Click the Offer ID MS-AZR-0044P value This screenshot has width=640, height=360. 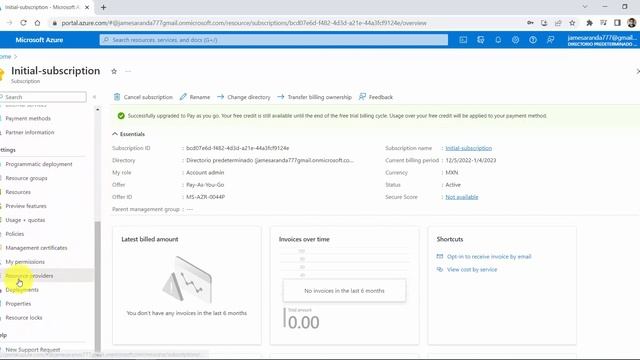pos(205,197)
